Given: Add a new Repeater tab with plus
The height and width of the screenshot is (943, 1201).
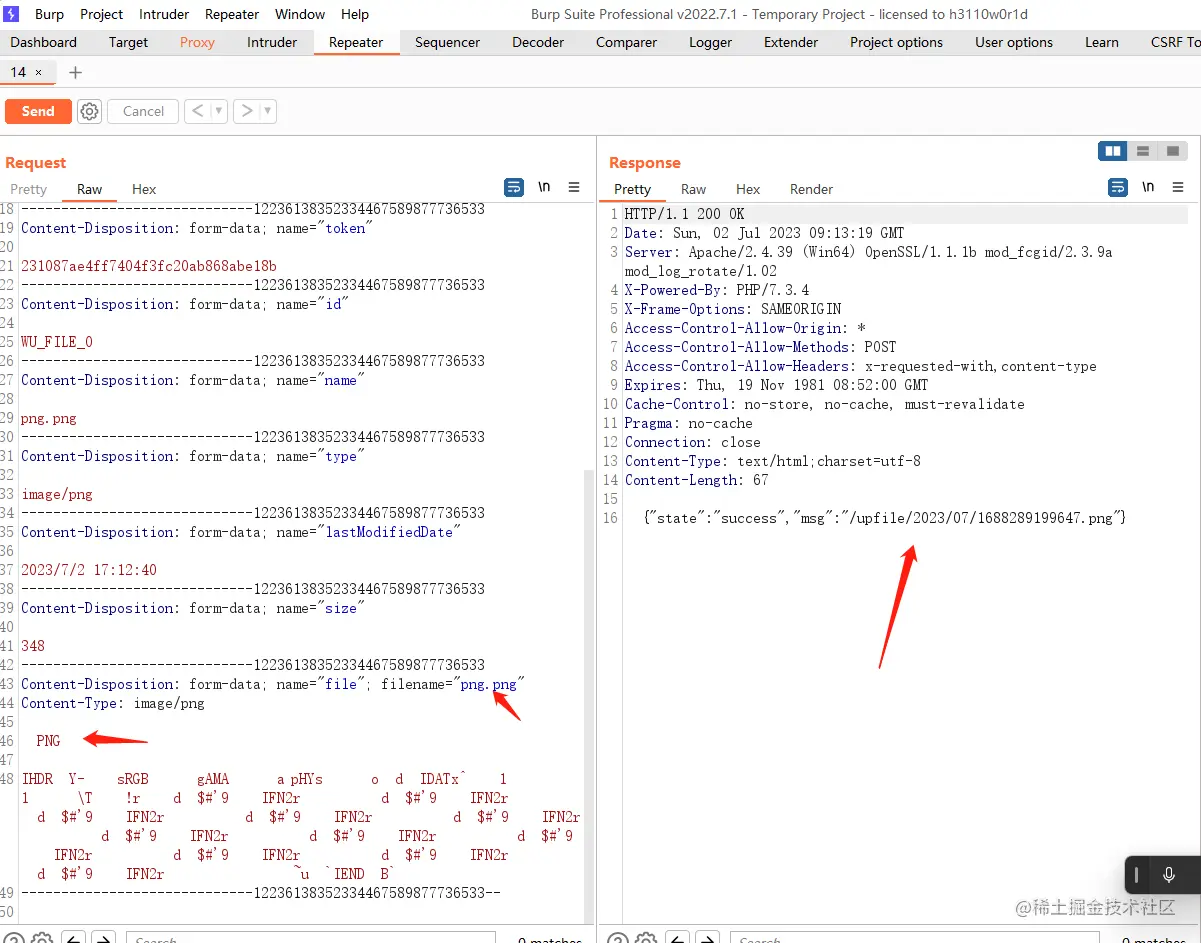Looking at the screenshot, I should point(75,72).
